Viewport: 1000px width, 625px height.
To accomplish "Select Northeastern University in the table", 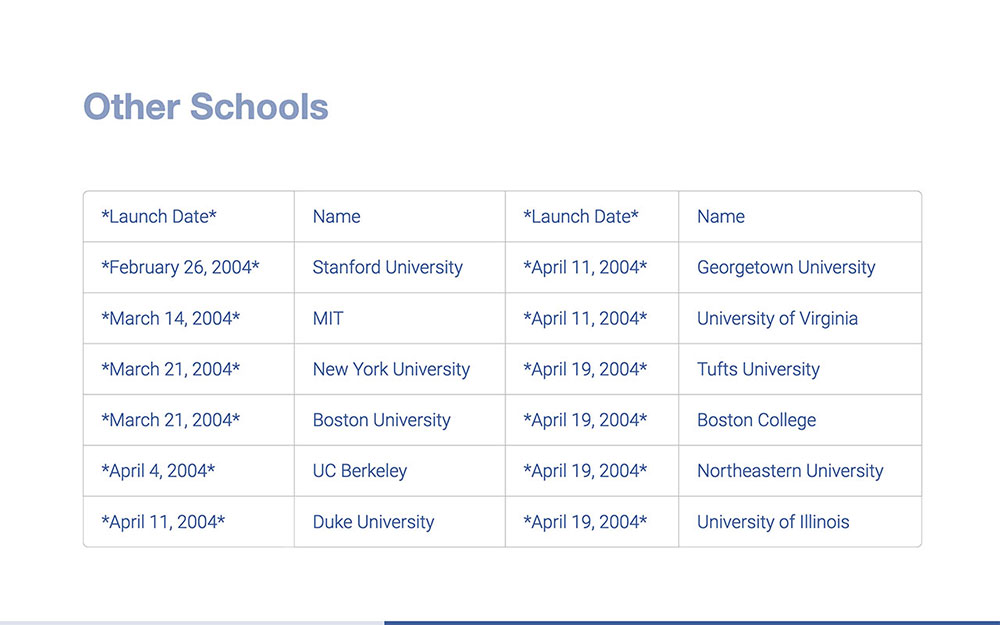I will pos(789,471).
